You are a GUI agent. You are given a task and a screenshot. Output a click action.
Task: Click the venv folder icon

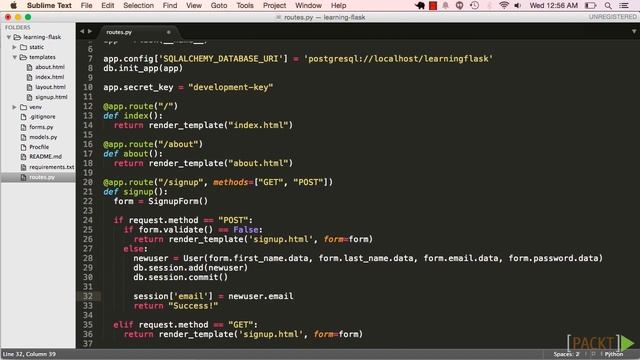[23, 107]
